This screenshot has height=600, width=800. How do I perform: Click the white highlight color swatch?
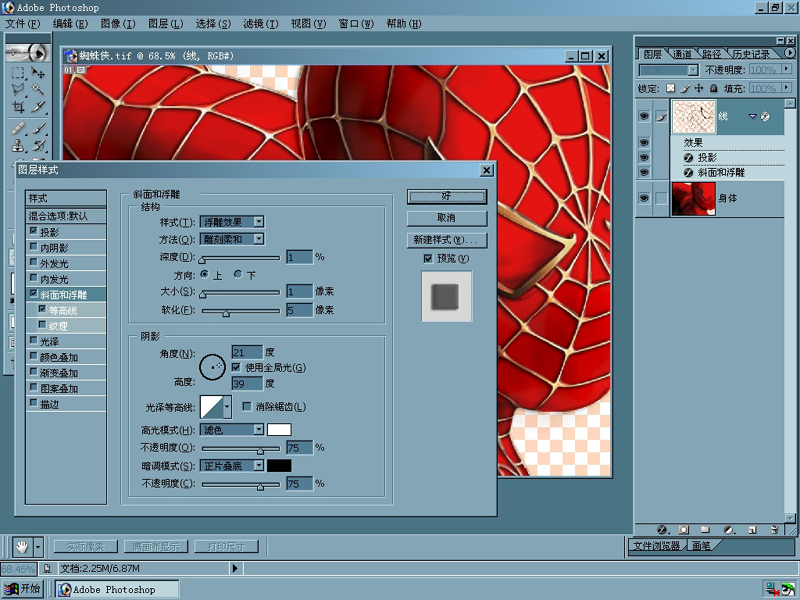click(x=279, y=430)
